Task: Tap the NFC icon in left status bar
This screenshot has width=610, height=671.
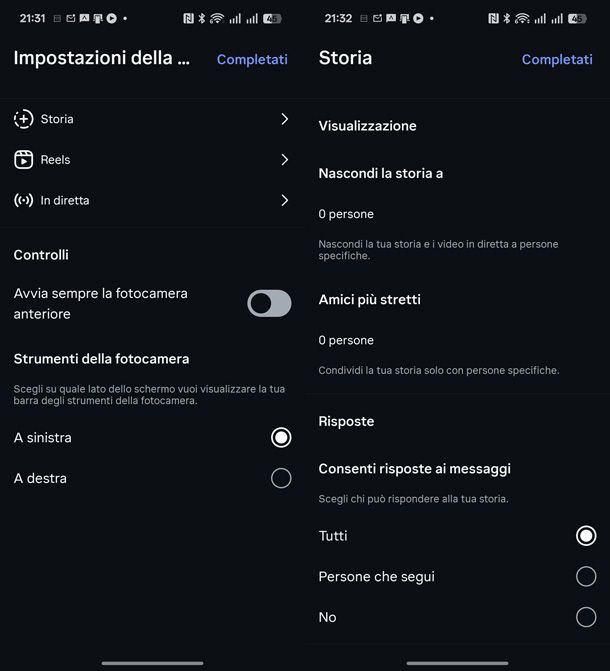Action: click(x=188, y=18)
